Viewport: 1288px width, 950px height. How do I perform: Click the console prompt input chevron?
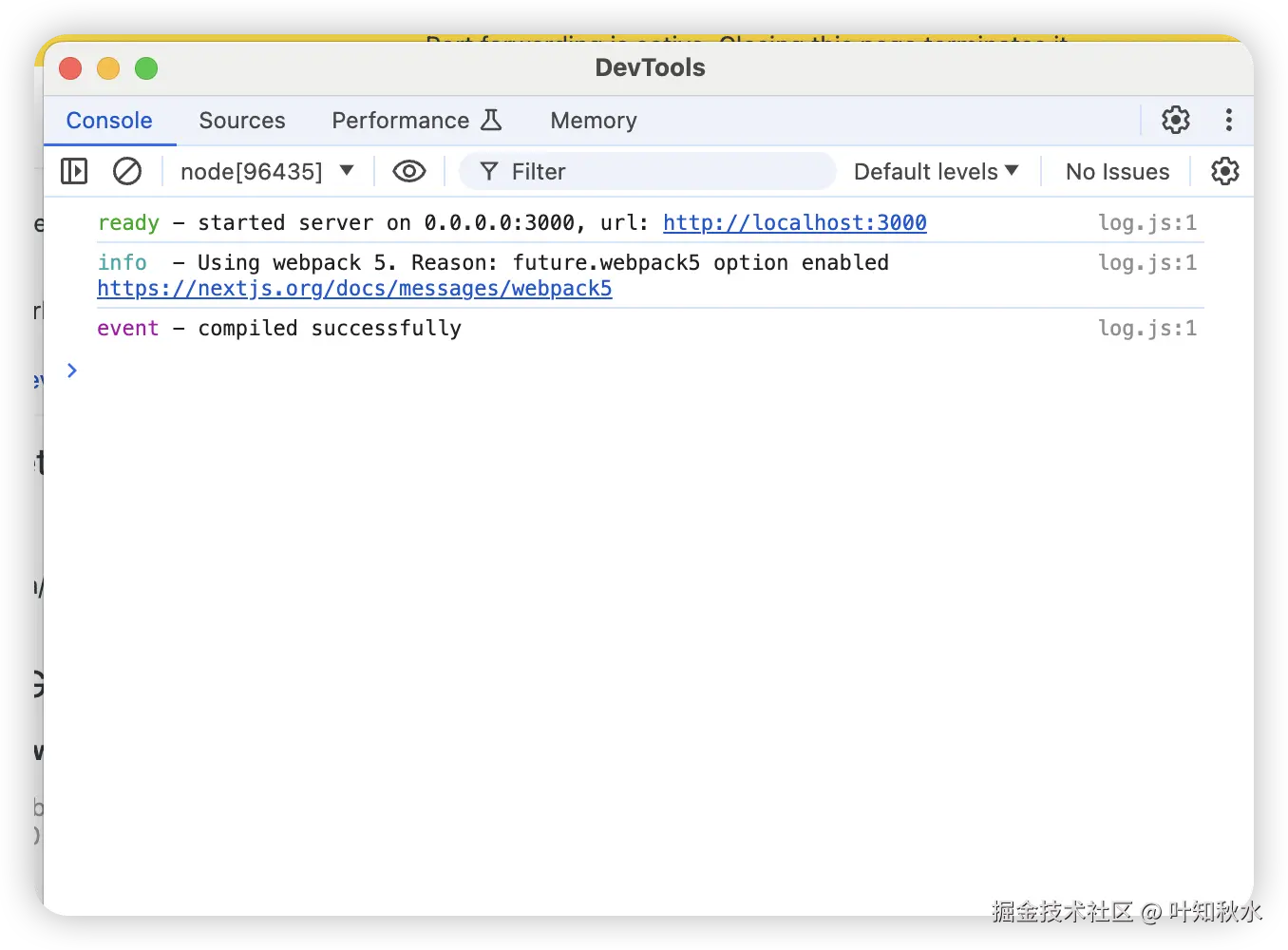72,370
